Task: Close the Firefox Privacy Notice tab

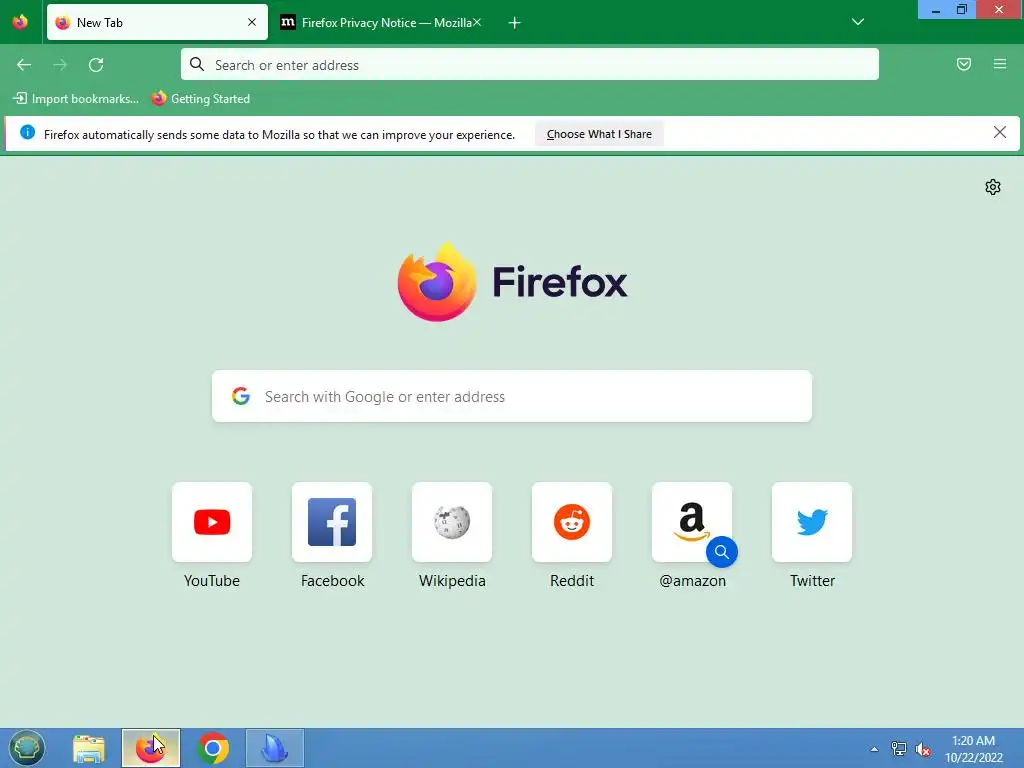Action: (477, 22)
